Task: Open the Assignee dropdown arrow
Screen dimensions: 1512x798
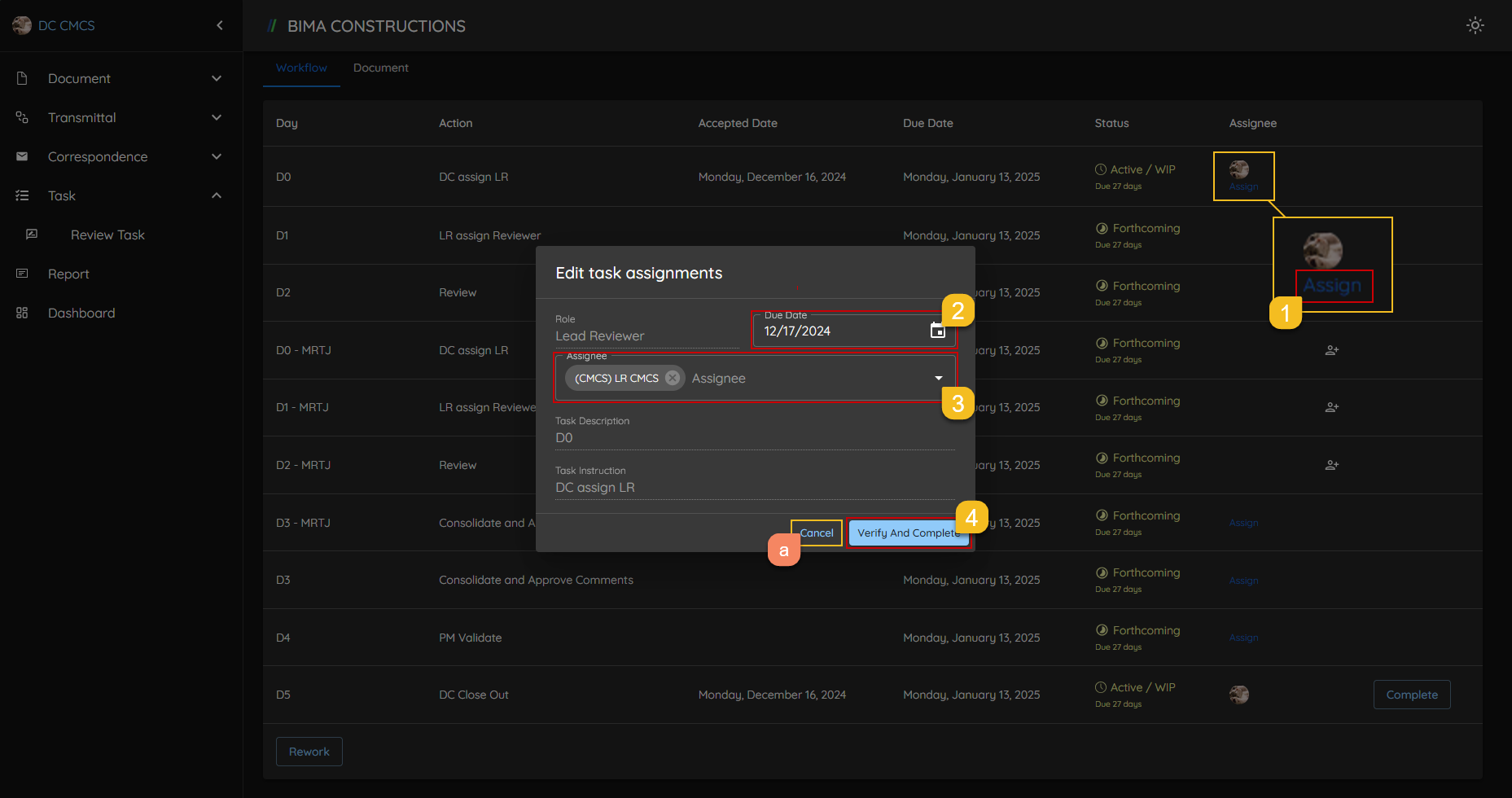Action: pos(938,378)
